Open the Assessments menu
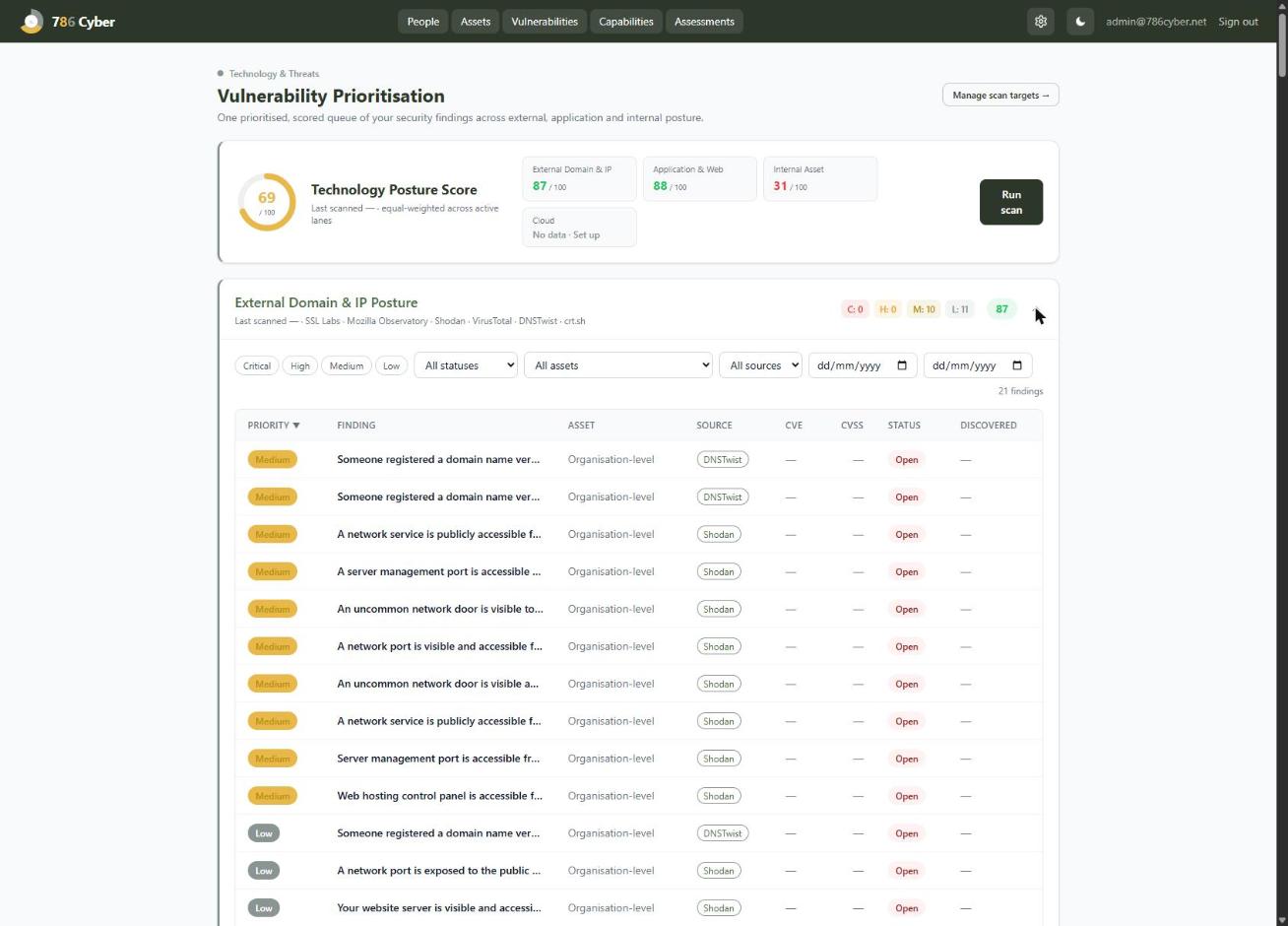The width and height of the screenshot is (1288, 926). pyautogui.click(x=704, y=22)
